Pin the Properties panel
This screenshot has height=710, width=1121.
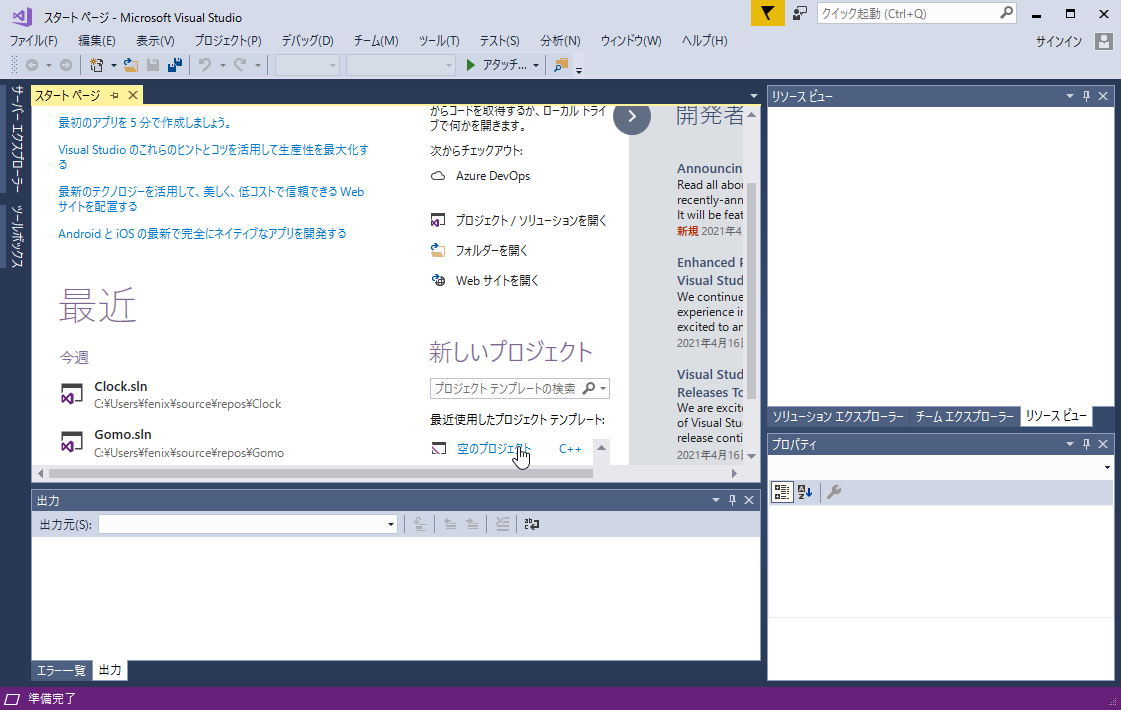[x=1086, y=444]
